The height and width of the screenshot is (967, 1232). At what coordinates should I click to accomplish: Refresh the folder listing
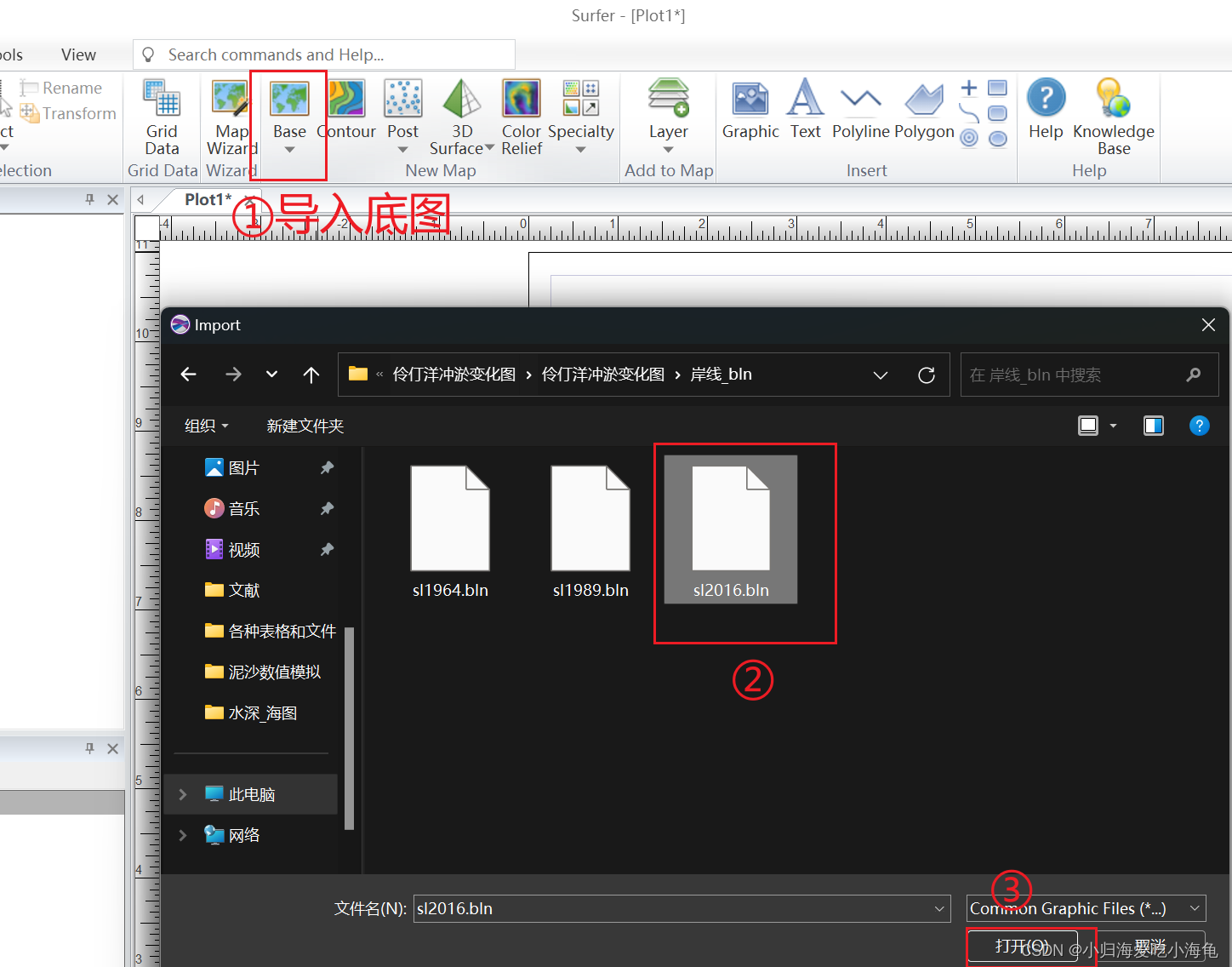pyautogui.click(x=927, y=375)
